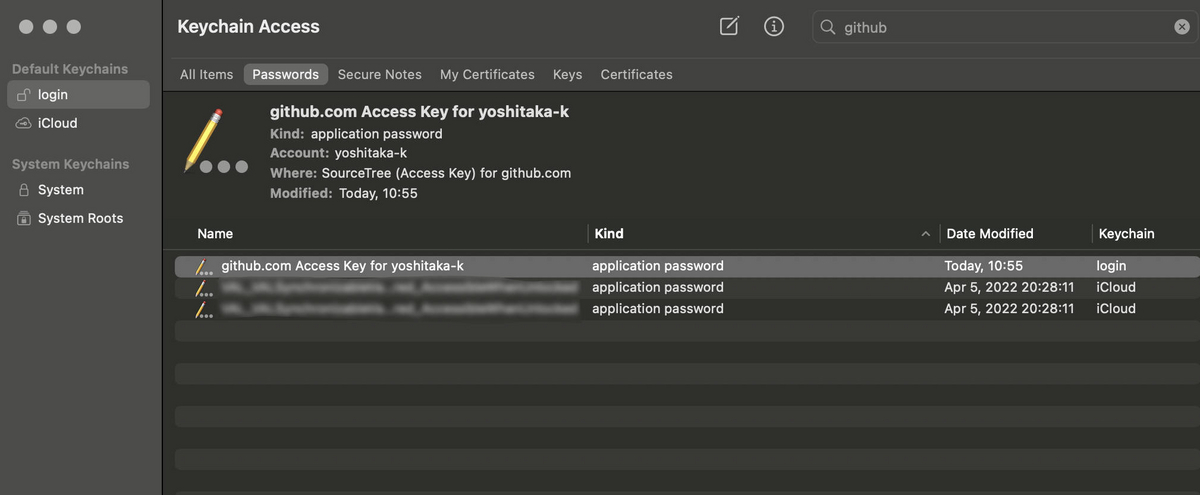
Task: Show the Keys tab
Action: coord(567,75)
